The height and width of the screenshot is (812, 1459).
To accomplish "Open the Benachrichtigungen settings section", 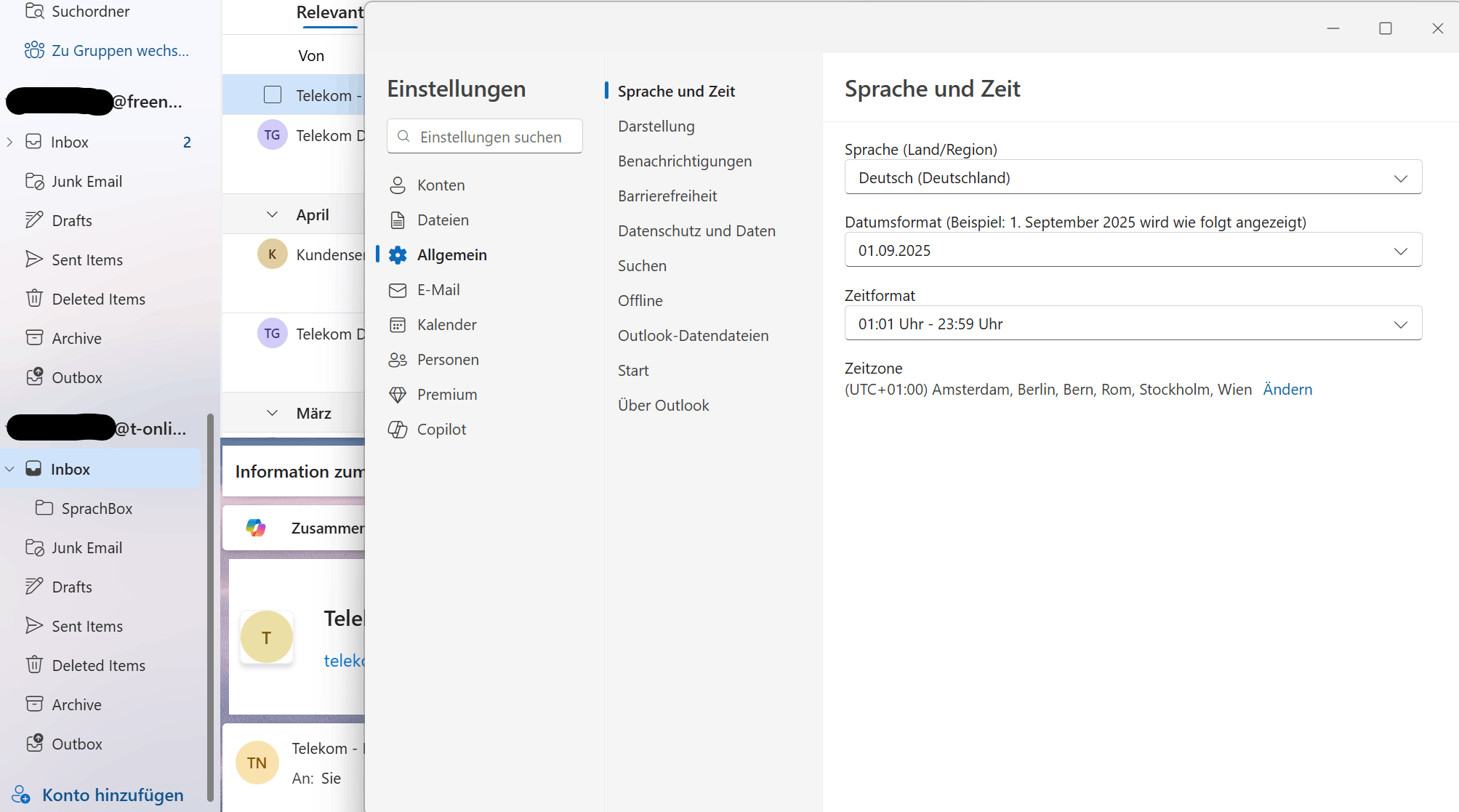I will (x=684, y=161).
